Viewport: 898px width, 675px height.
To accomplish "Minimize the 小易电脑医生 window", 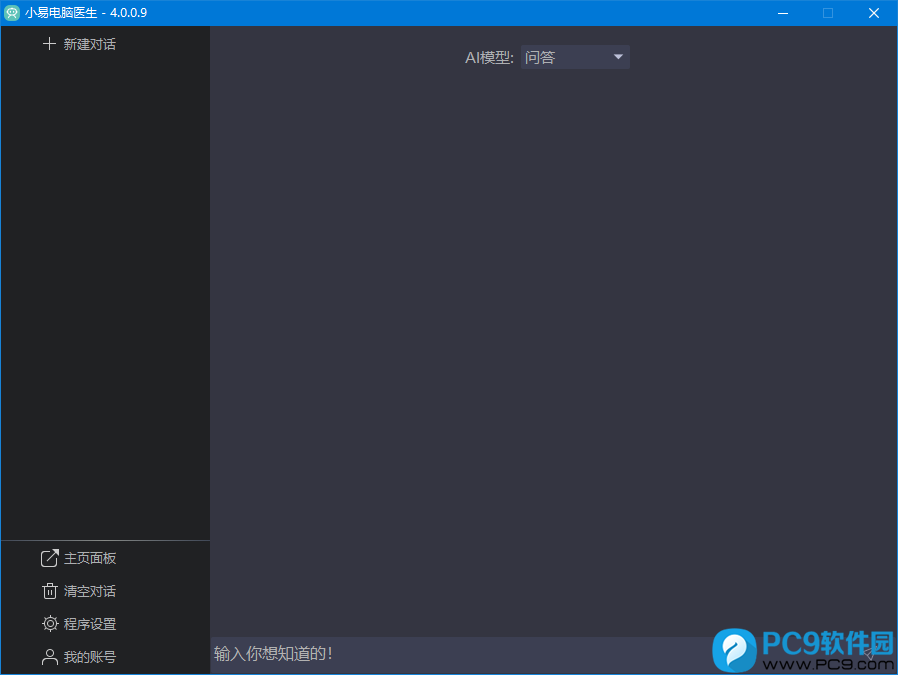I will [x=783, y=13].
